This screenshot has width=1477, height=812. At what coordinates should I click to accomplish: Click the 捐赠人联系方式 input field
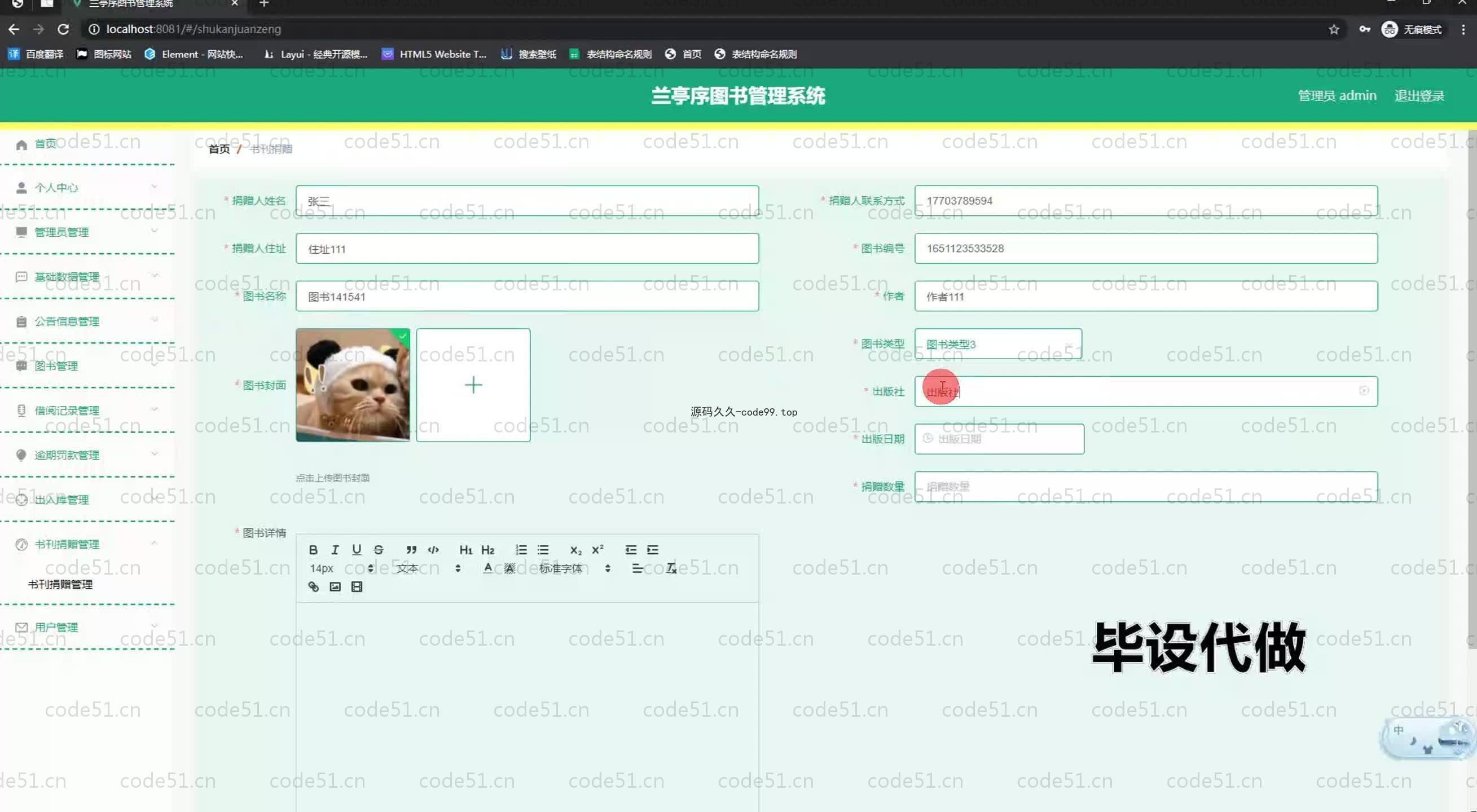pyautogui.click(x=1146, y=201)
